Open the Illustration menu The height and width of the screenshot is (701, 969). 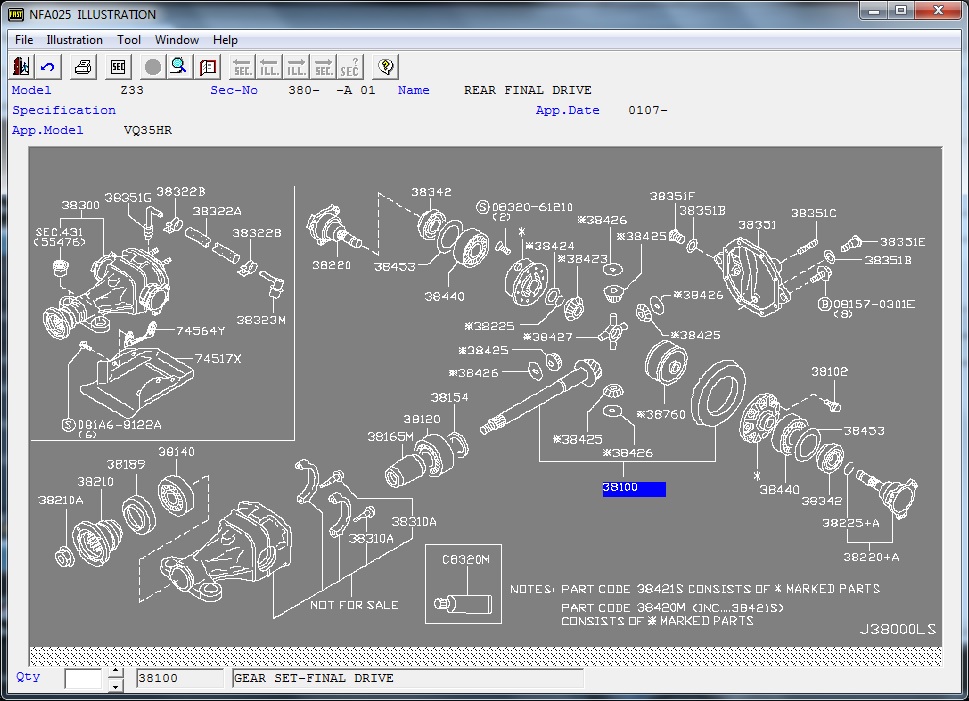(x=74, y=40)
